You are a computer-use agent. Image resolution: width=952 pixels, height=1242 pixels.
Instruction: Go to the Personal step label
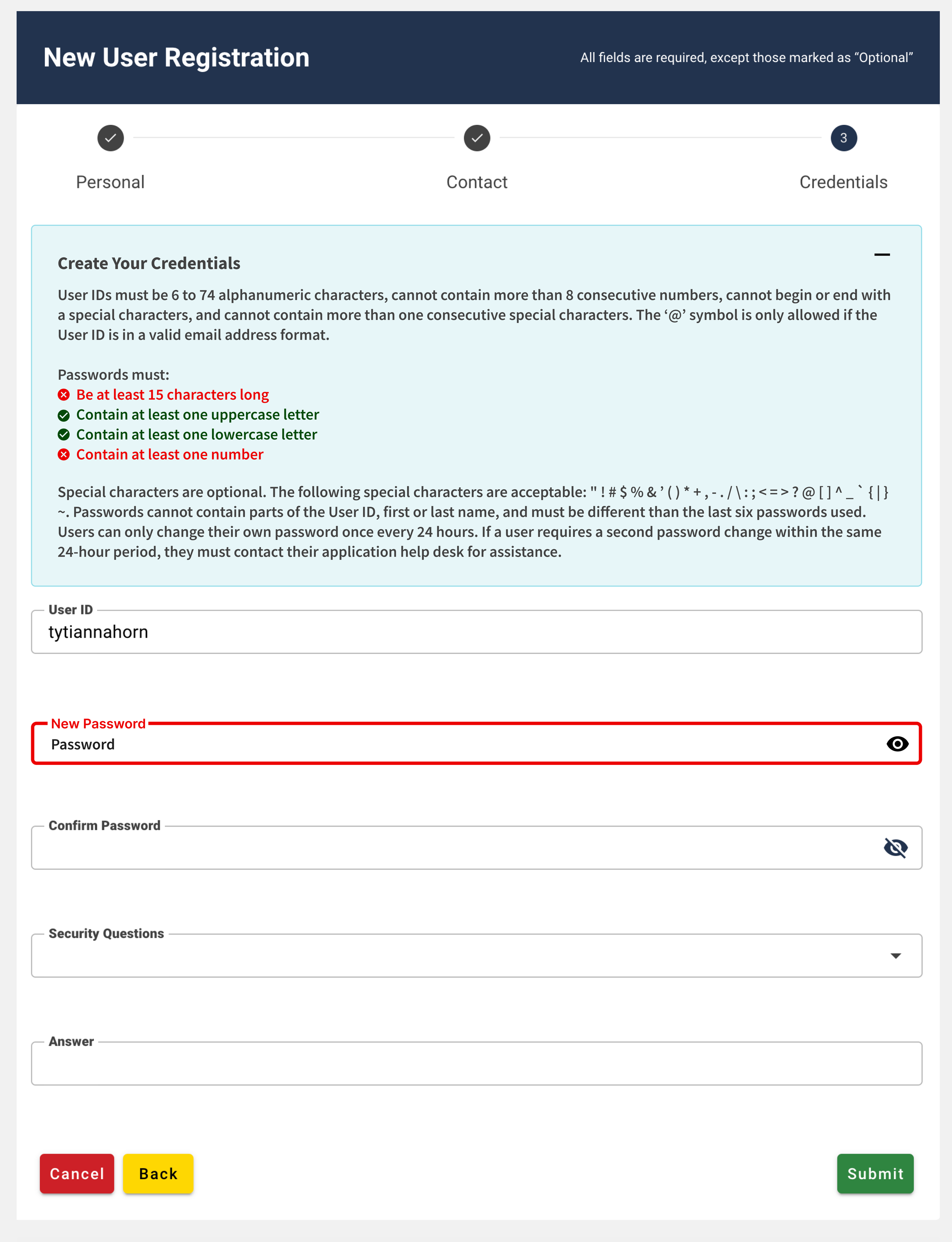click(110, 182)
